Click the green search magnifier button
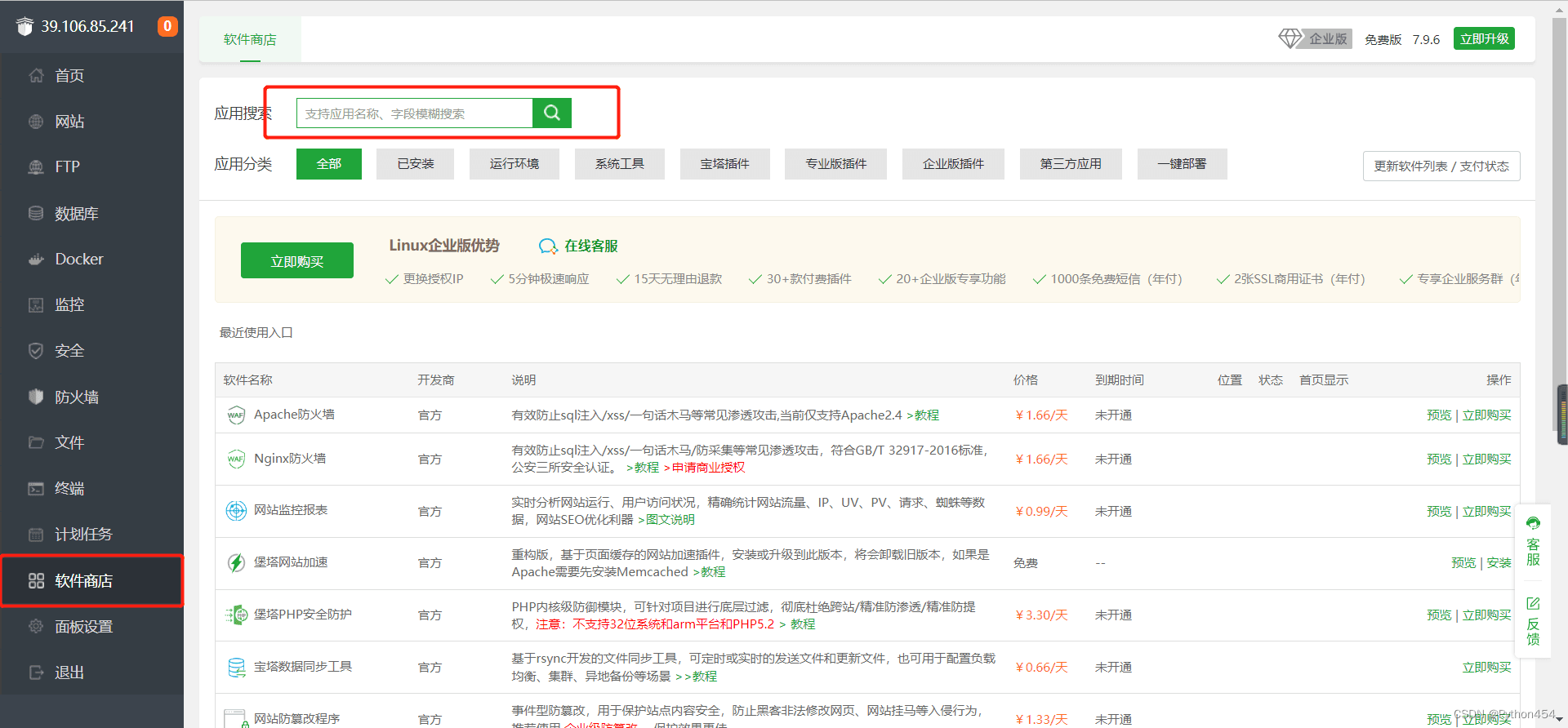1568x728 pixels. click(x=552, y=113)
